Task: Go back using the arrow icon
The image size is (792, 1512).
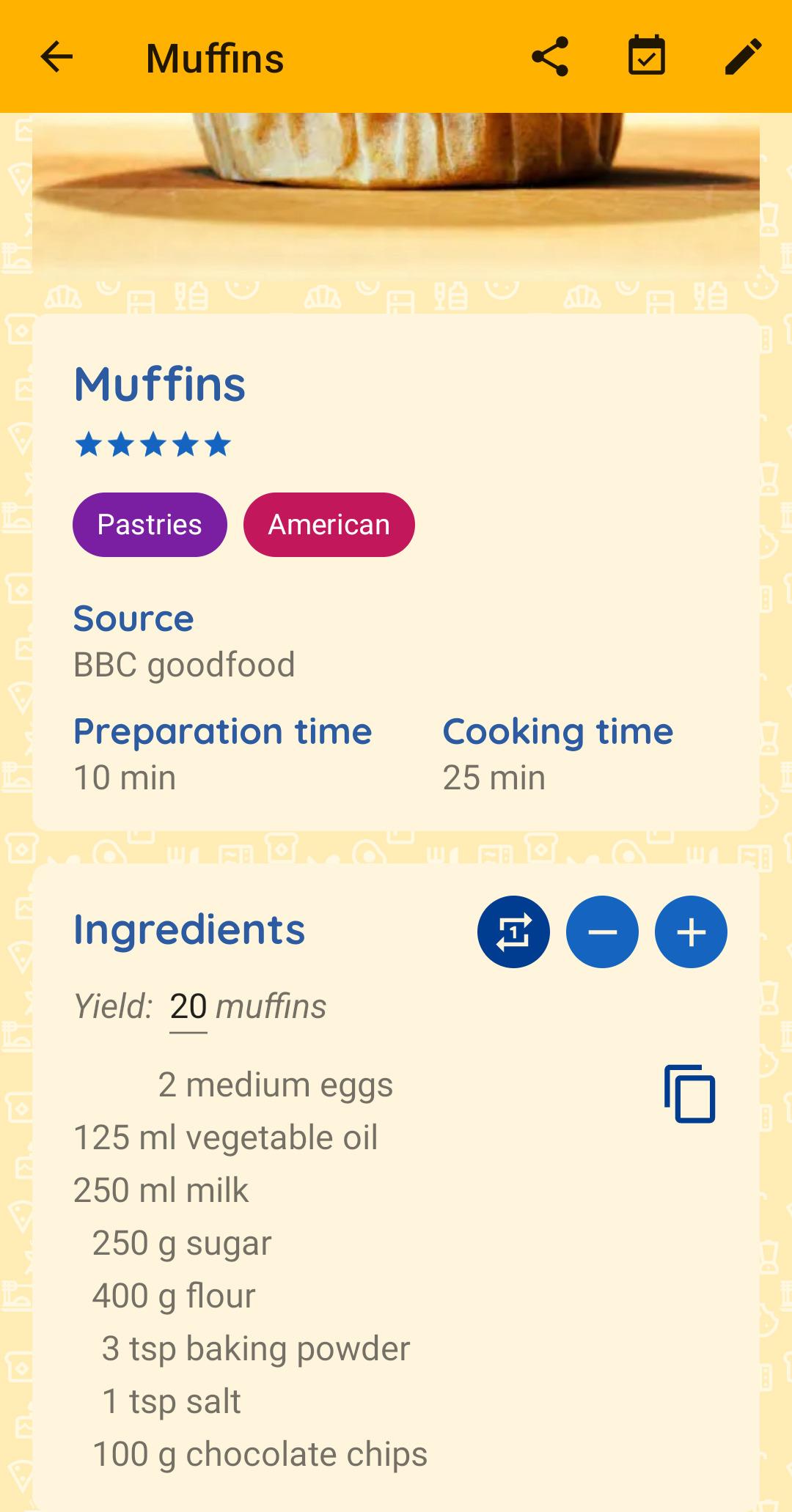Action: point(56,57)
